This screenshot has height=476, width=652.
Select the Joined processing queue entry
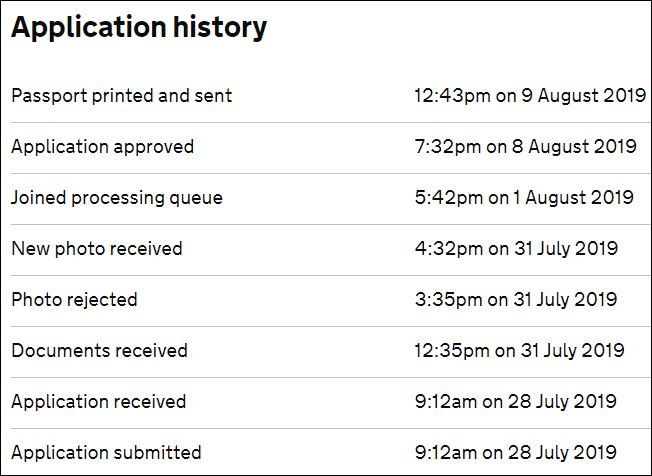point(117,198)
